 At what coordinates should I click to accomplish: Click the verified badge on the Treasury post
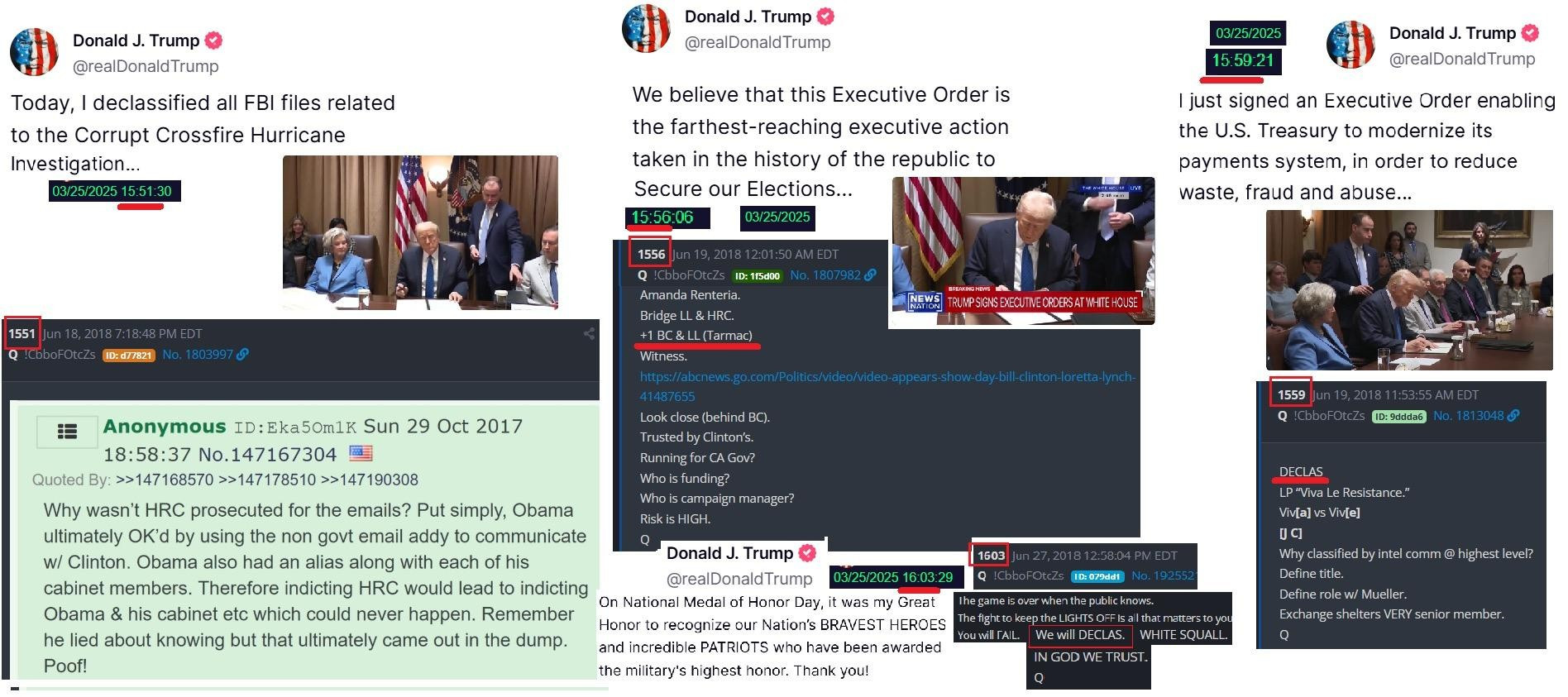(1530, 33)
